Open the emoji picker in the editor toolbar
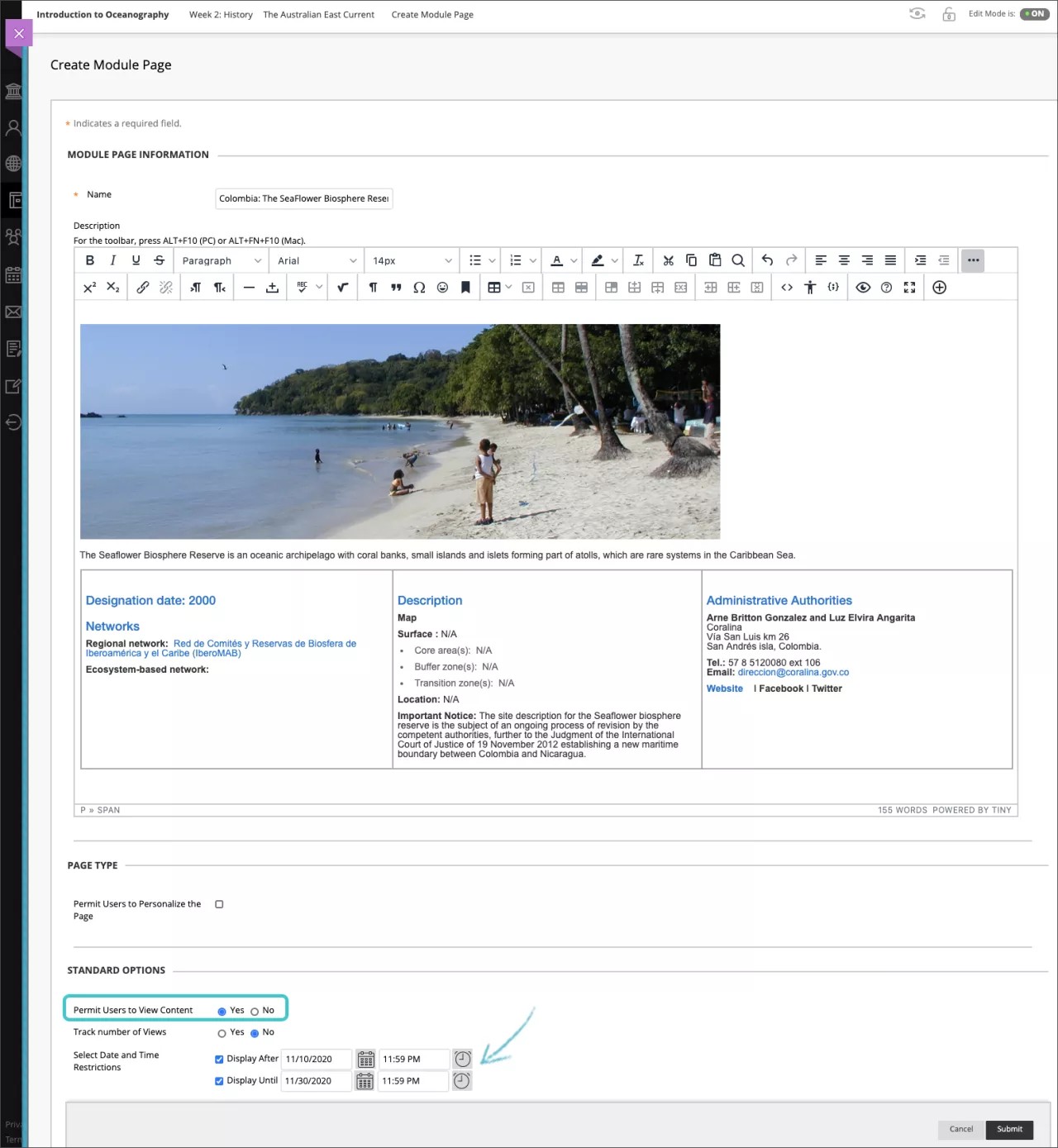The height and width of the screenshot is (1148, 1058). click(x=442, y=287)
